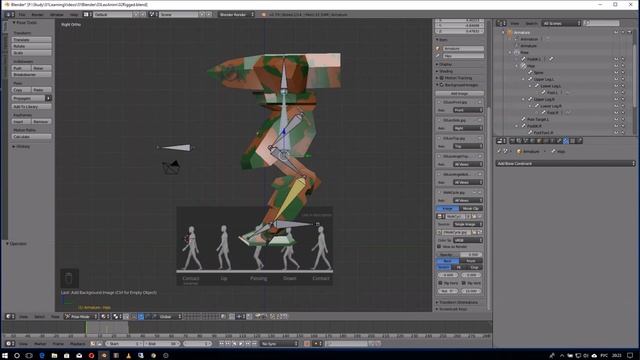Open the Blender Render engine dropdown
640x360 pixels.
tap(236, 14)
